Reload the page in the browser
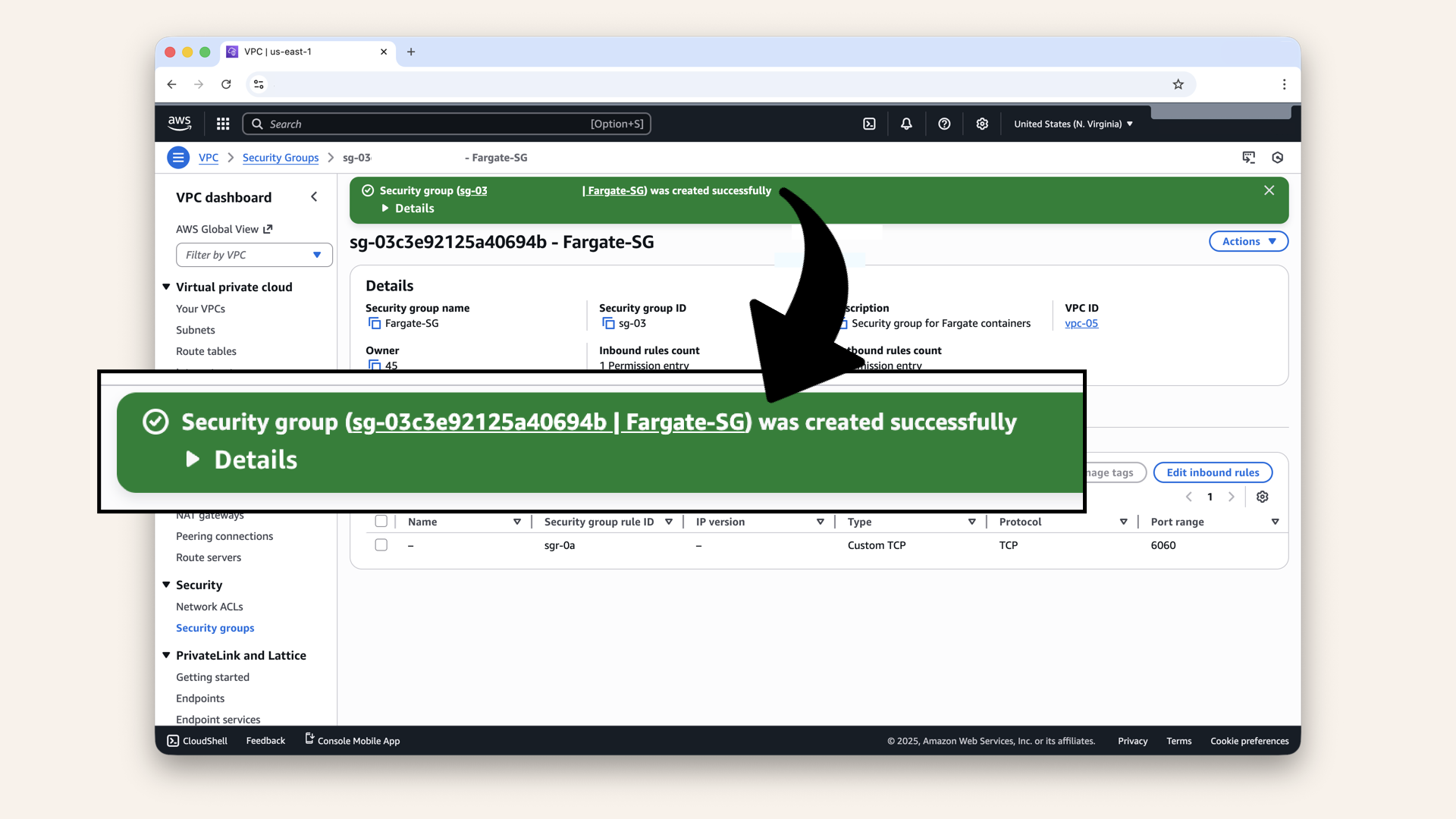Image resolution: width=1456 pixels, height=819 pixels. click(226, 84)
